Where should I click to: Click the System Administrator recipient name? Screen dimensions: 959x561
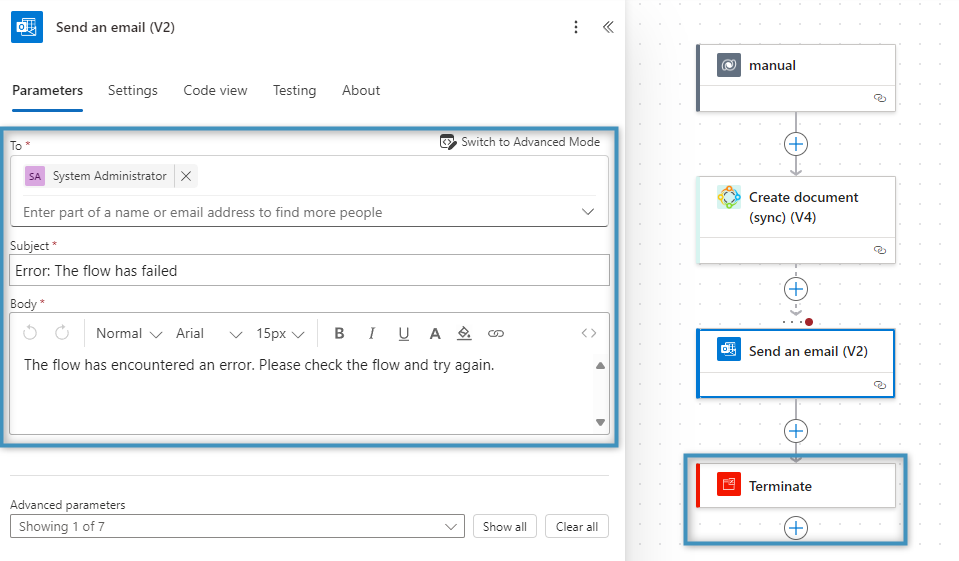point(109,176)
